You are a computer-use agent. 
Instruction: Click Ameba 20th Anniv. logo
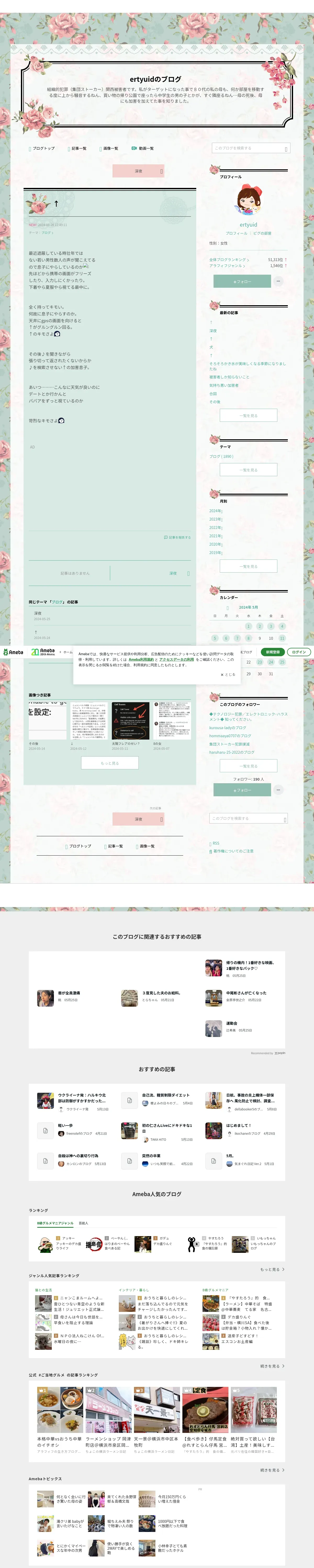click(43, 652)
